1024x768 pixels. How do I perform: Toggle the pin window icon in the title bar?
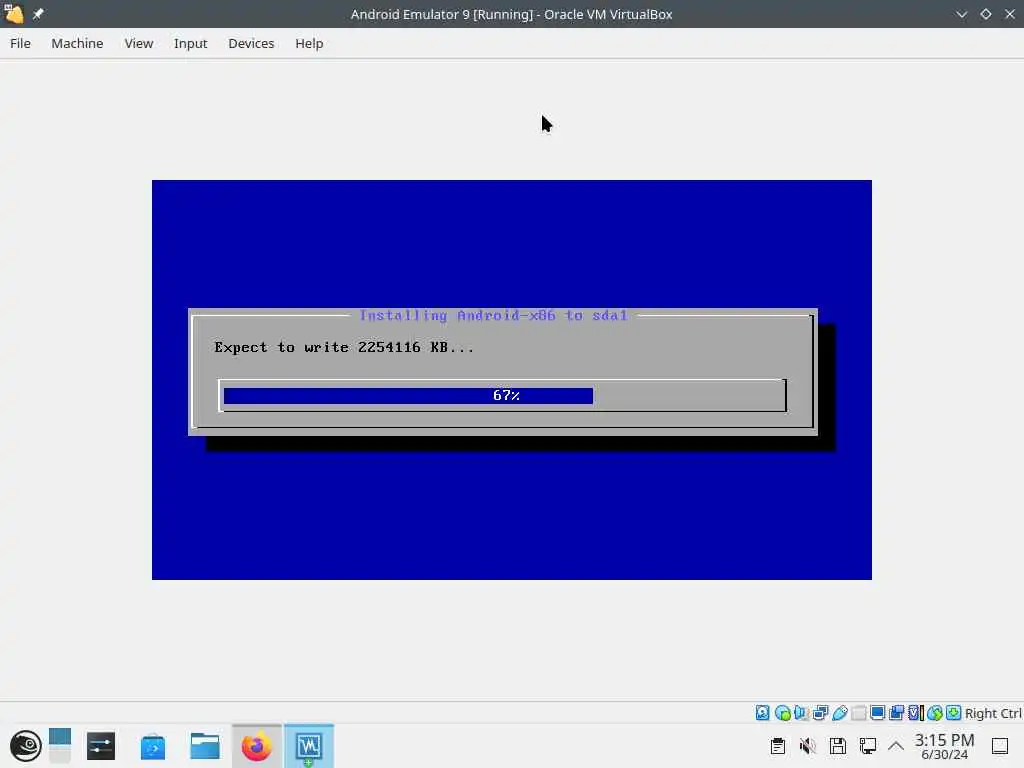pyautogui.click(x=38, y=14)
